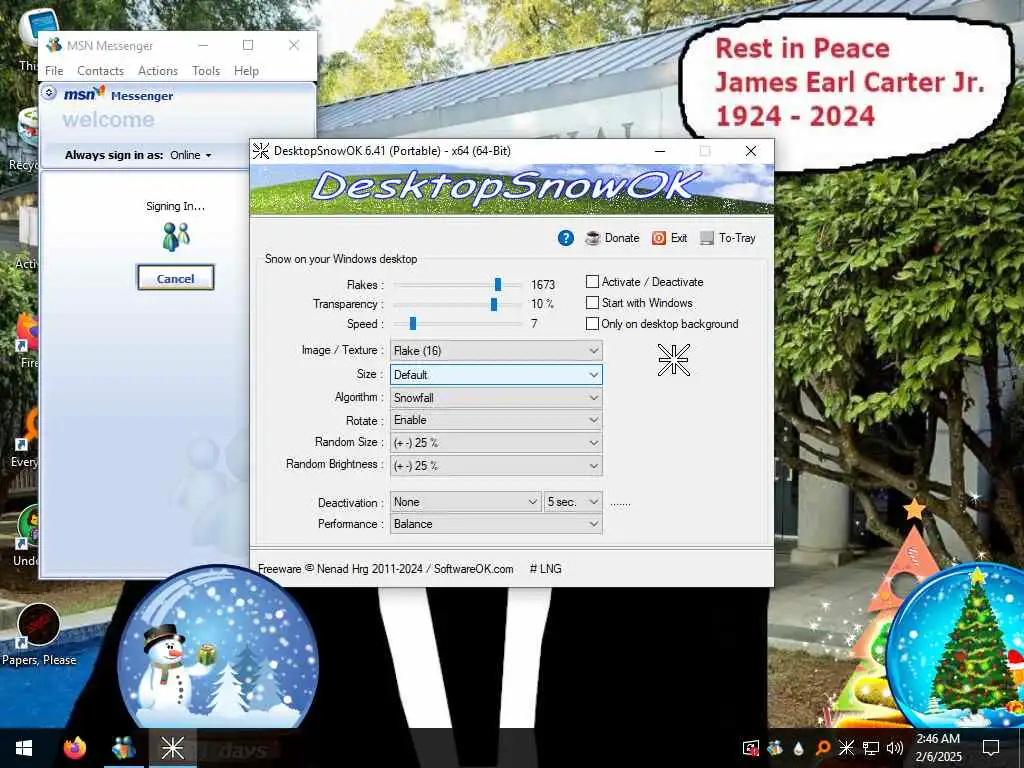Open the Rotate dropdown showing Enable
Screen dimensions: 1024x768
pyautogui.click(x=496, y=420)
